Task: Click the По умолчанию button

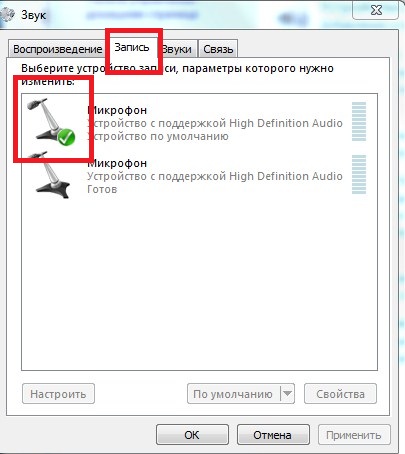Action: [x=234, y=394]
